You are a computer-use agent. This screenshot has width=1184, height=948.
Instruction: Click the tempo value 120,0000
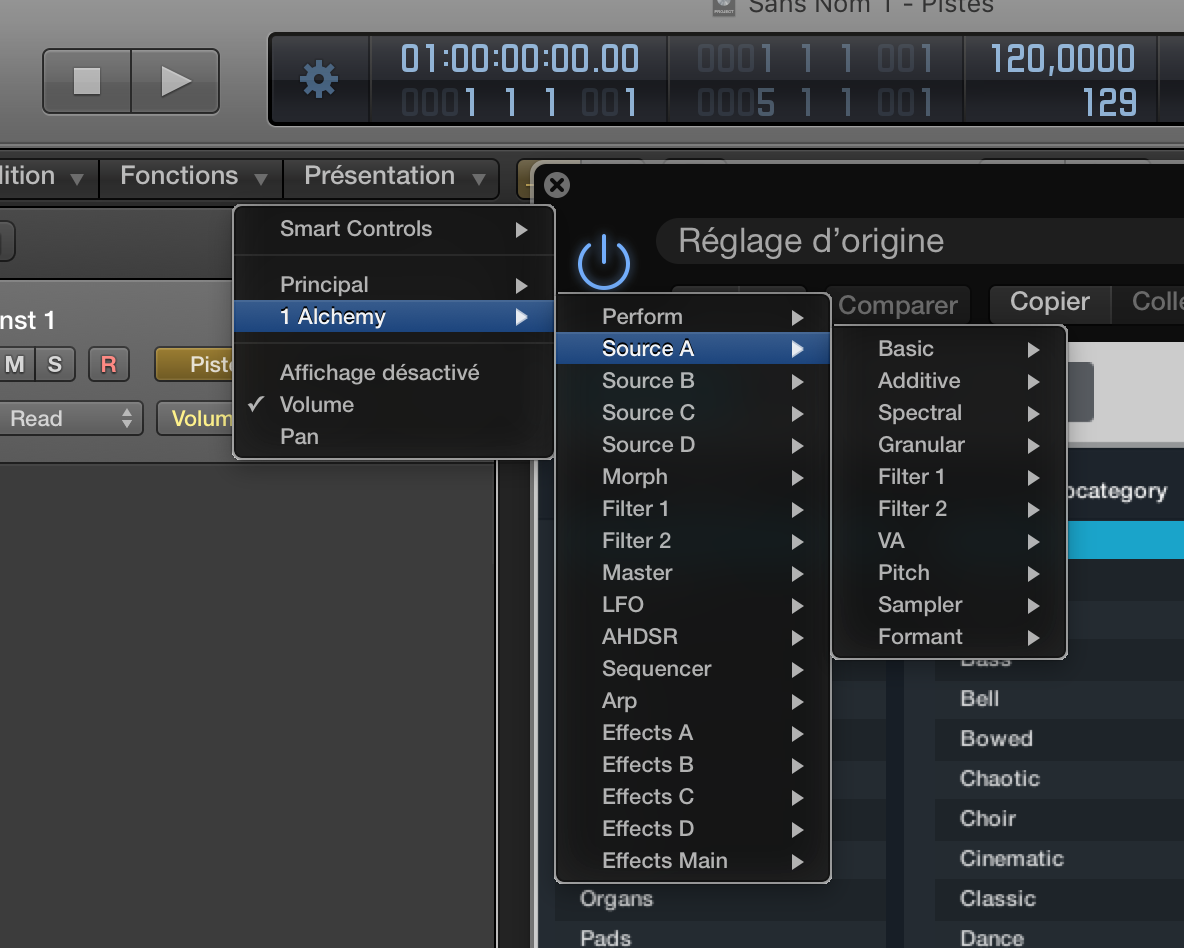click(1062, 59)
